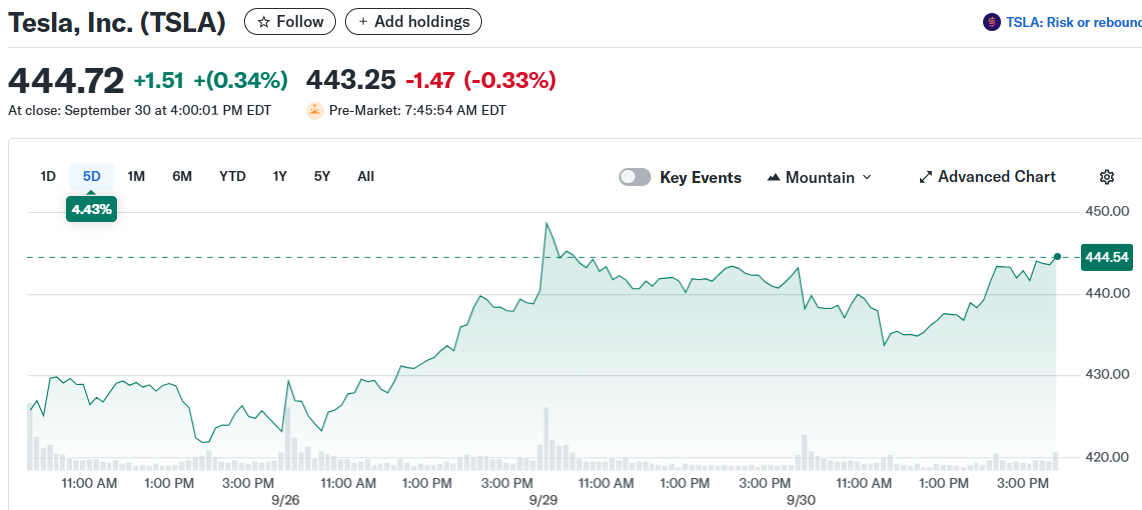Screen dimensions: 1142x510
Task: Show the YTD chart range
Action: click(x=232, y=177)
